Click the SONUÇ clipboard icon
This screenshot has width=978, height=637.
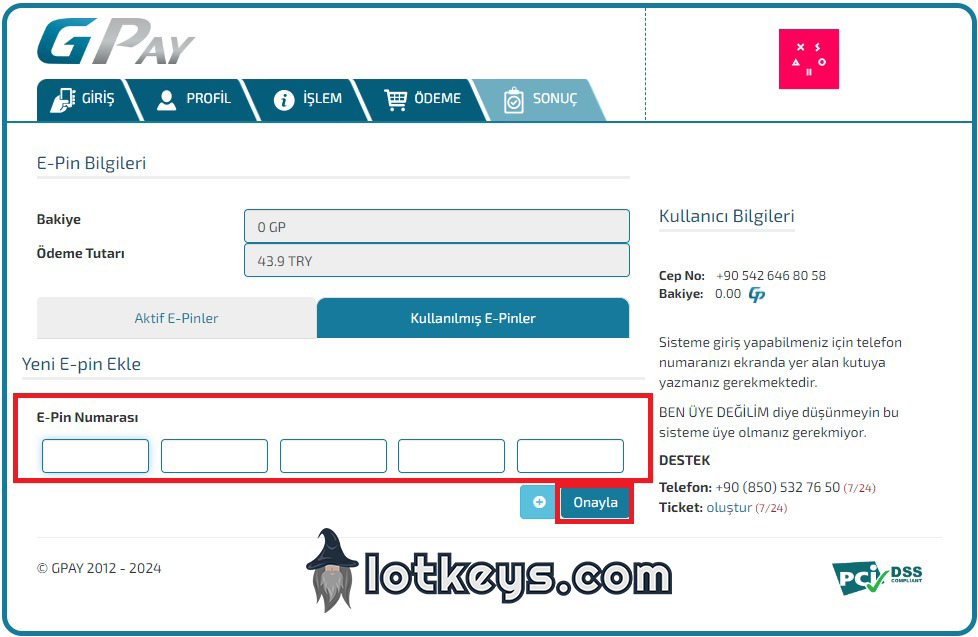pyautogui.click(x=513, y=100)
